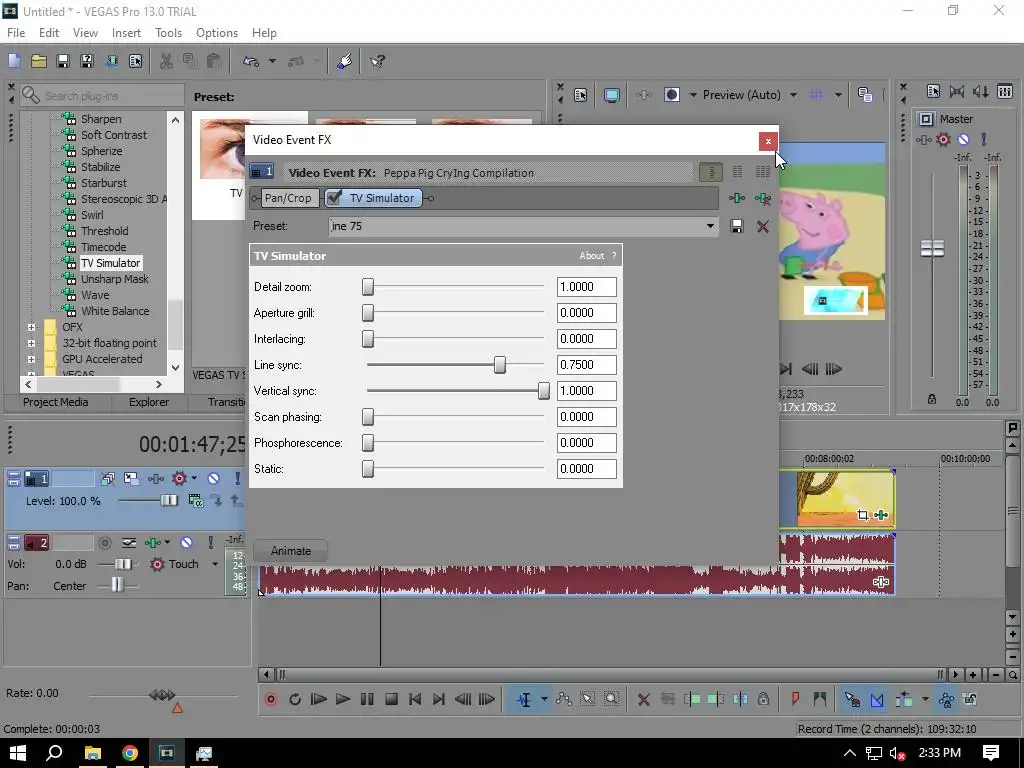Select Soft Contrast plug-in
The height and width of the screenshot is (768, 1024).
[114, 135]
